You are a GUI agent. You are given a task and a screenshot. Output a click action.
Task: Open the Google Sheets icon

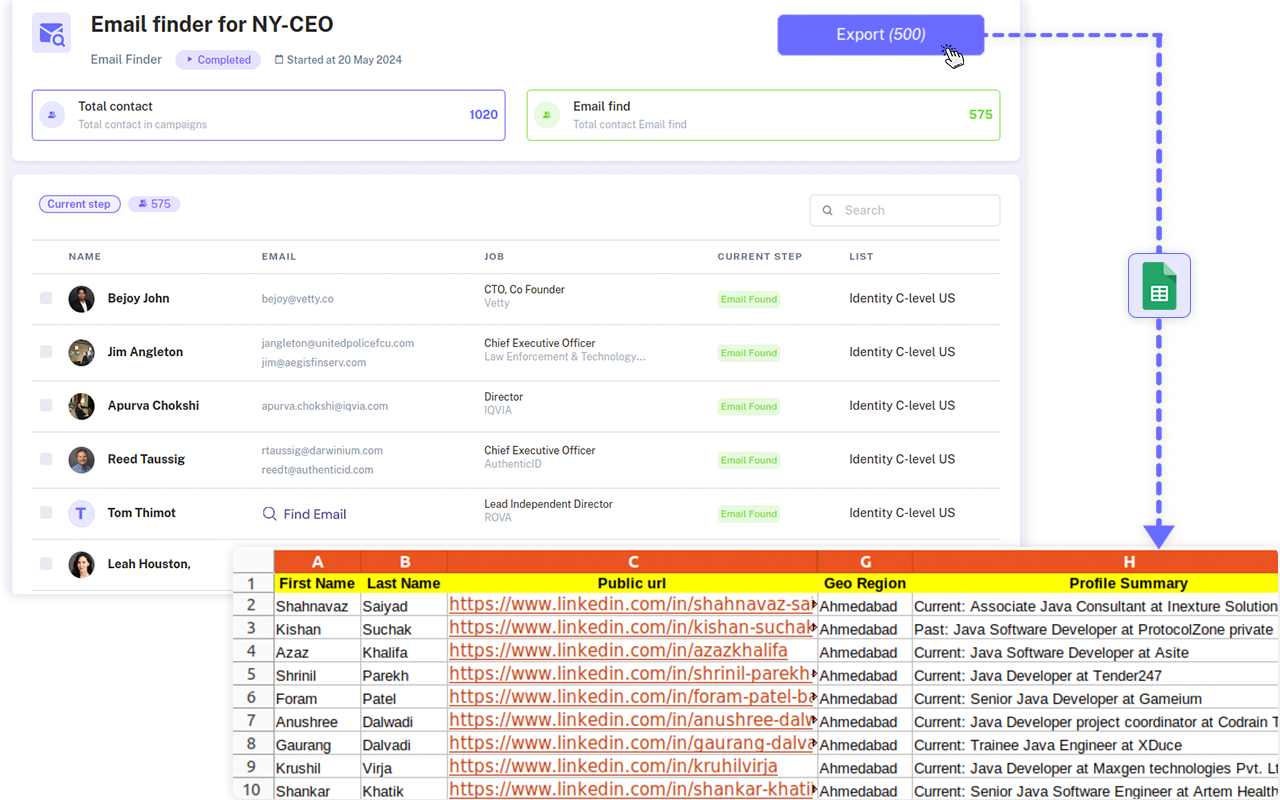pyautogui.click(x=1159, y=286)
